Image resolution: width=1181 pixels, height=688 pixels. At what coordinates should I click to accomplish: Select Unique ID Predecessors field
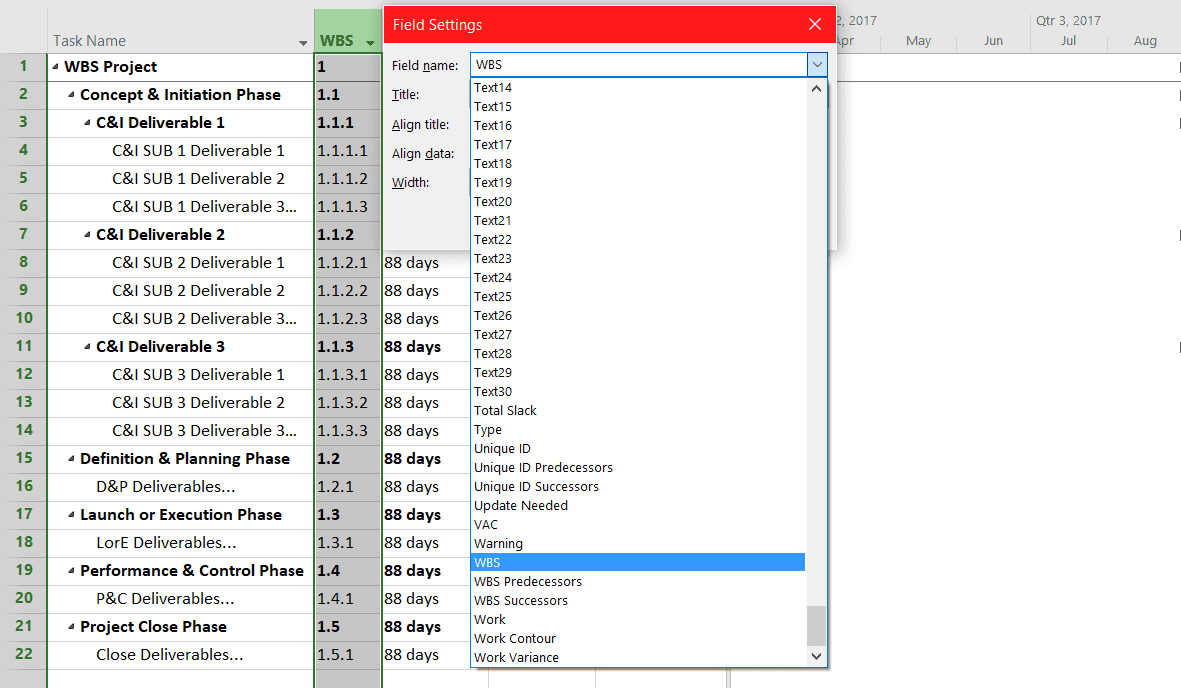tap(639, 467)
